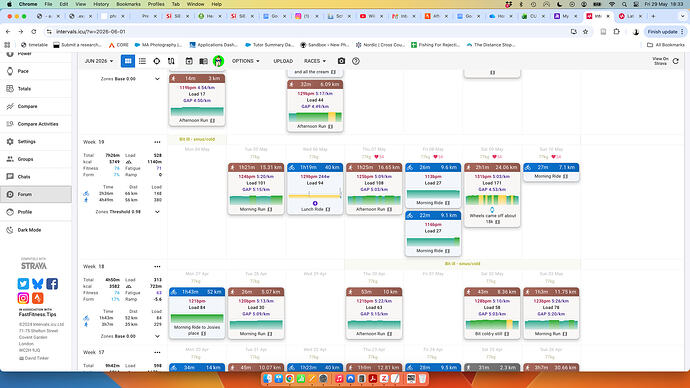Expand Zones Threshold 0.98 chevron in Week 19
The image size is (690, 388).
click(157, 212)
